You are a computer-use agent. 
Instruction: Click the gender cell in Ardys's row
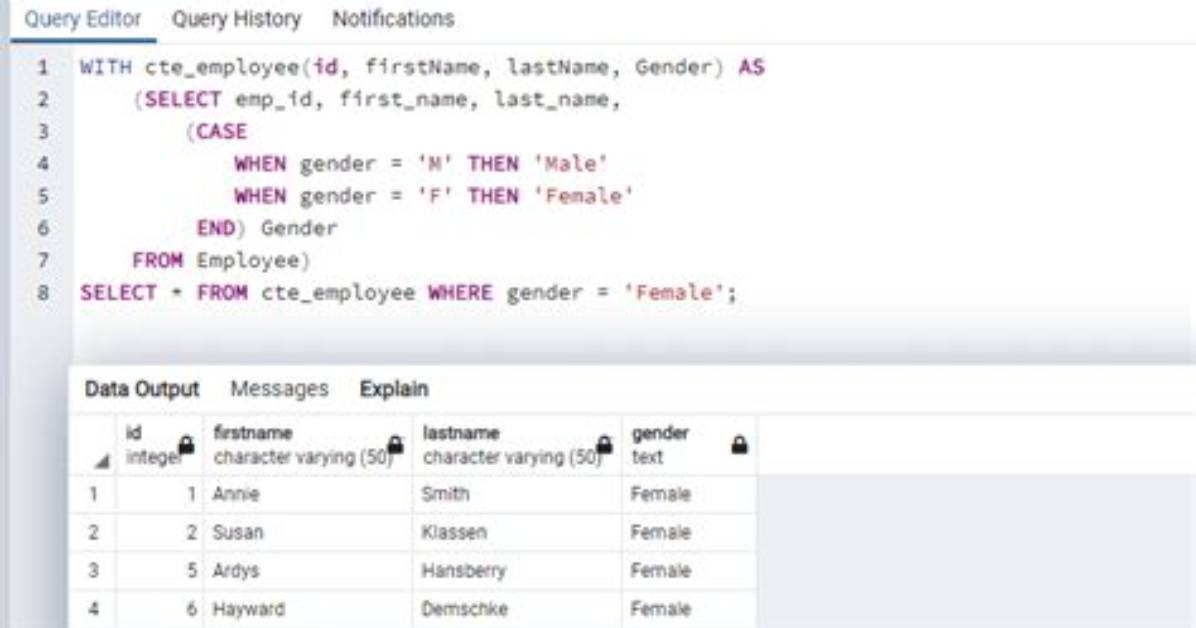[x=690, y=571]
